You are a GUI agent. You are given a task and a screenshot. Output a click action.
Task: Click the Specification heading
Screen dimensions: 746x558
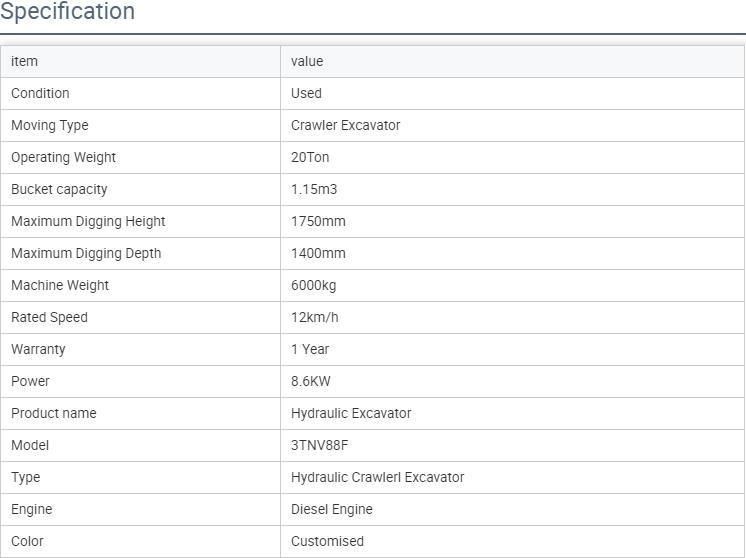tap(68, 11)
